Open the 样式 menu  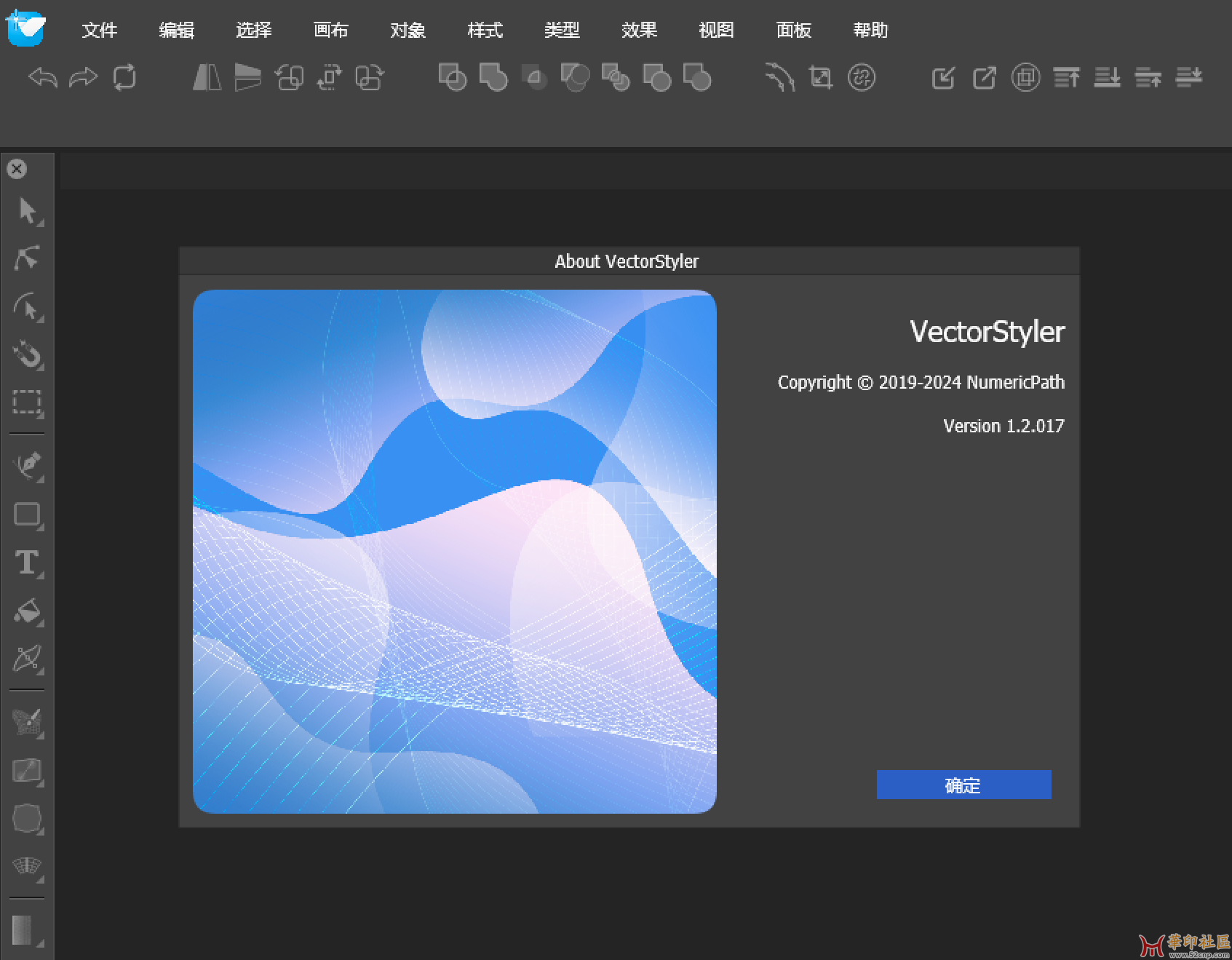click(x=485, y=30)
